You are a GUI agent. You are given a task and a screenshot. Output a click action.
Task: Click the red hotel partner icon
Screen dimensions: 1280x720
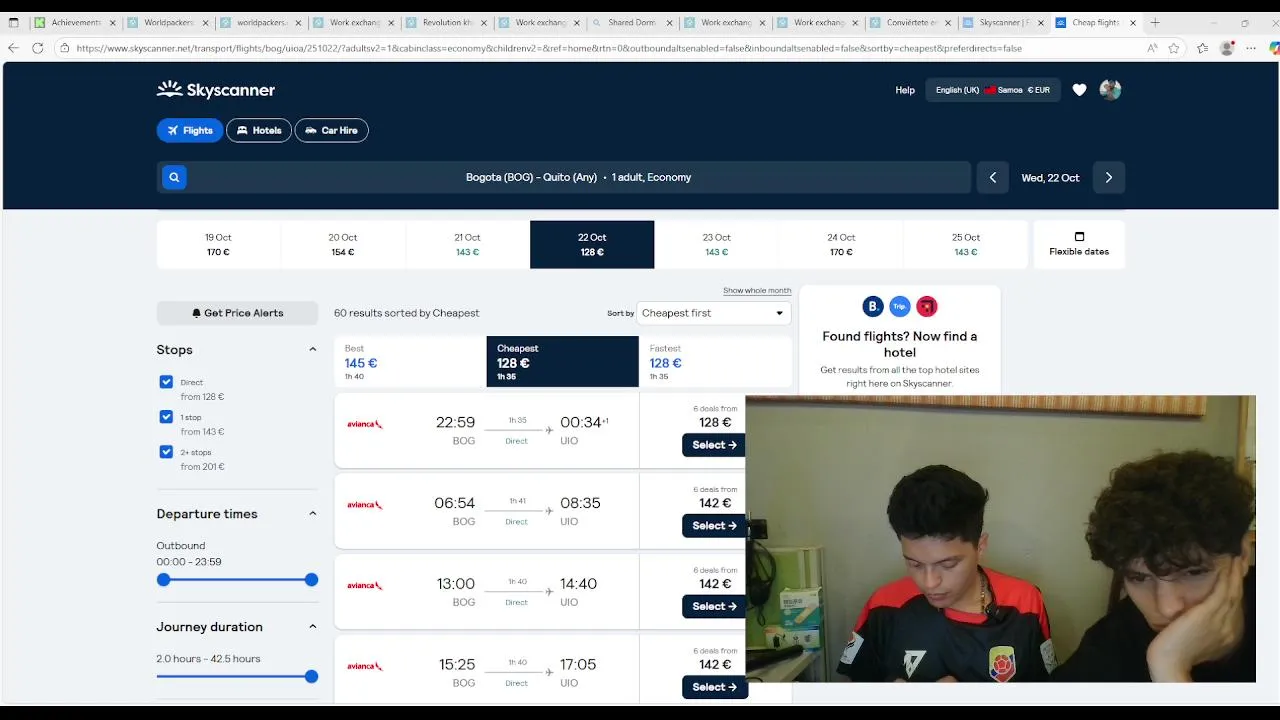pyautogui.click(x=927, y=307)
